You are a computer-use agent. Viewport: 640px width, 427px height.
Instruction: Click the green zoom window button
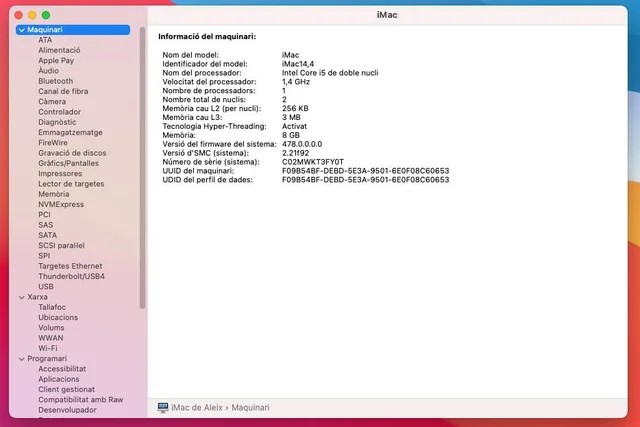[46, 15]
